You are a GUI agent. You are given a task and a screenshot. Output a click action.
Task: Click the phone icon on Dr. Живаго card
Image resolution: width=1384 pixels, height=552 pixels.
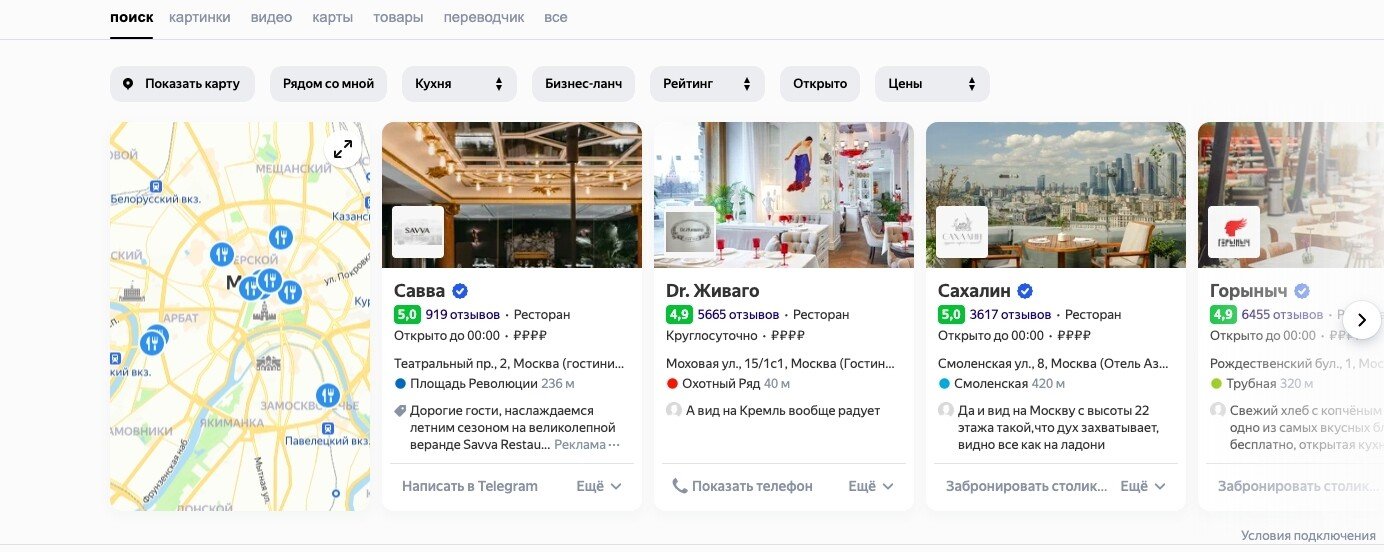[680, 486]
